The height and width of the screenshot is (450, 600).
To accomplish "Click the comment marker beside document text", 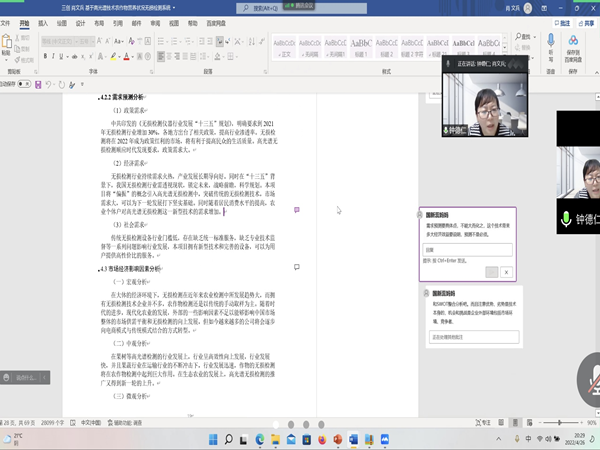I will point(296,210).
